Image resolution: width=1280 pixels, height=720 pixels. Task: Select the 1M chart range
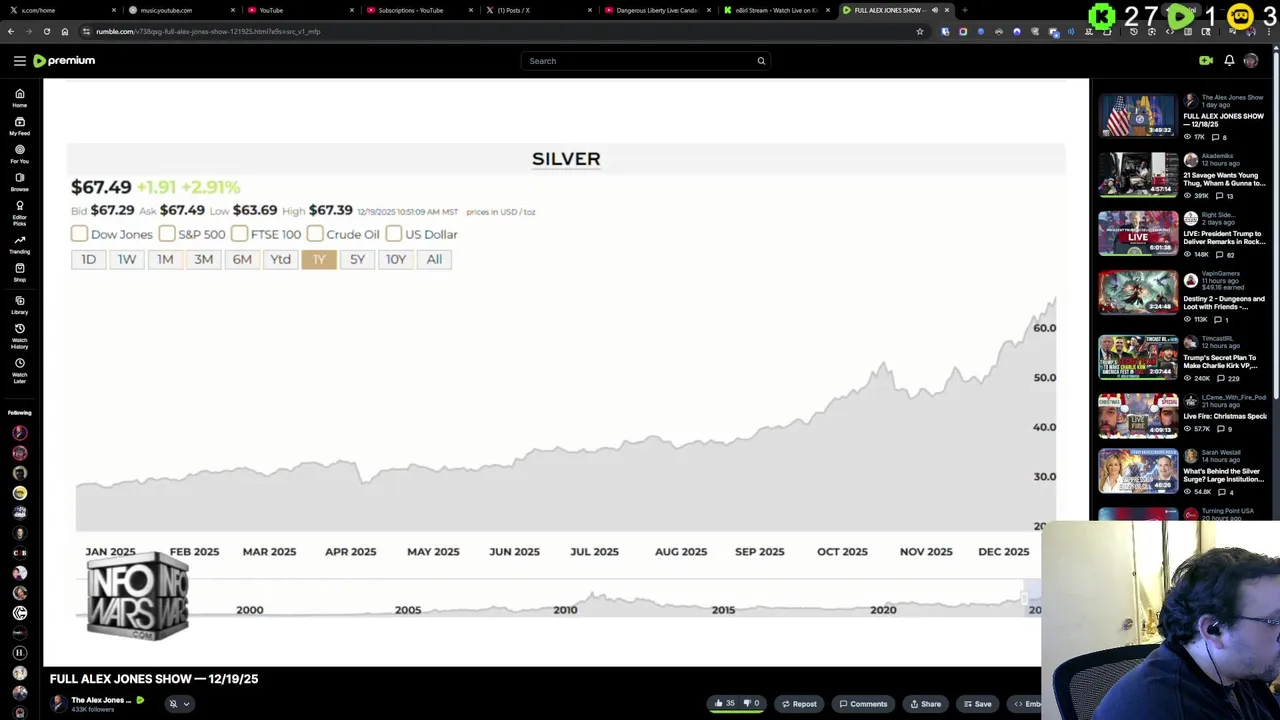point(165,259)
